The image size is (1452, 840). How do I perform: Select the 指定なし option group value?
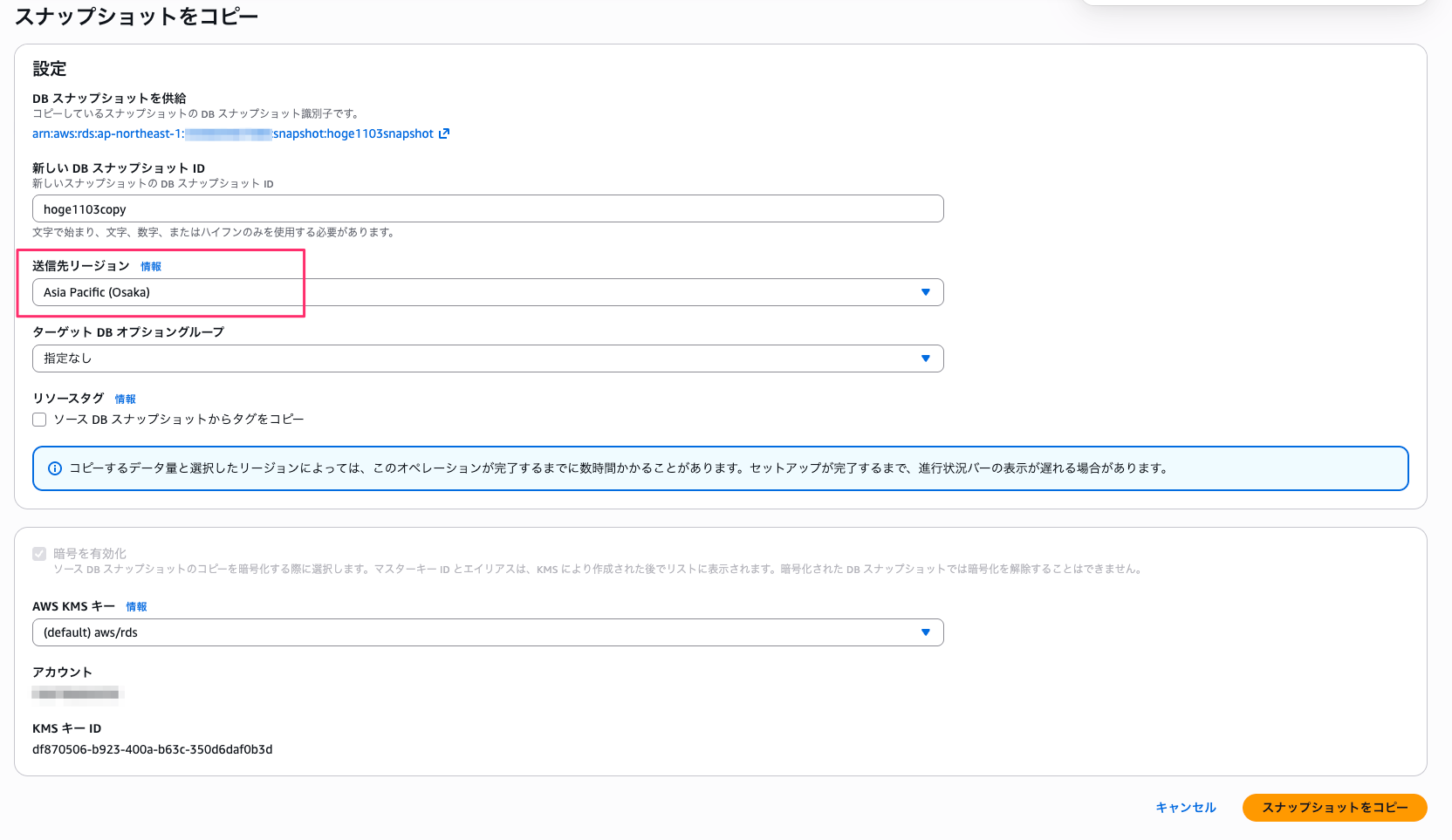pyautogui.click(x=67, y=359)
